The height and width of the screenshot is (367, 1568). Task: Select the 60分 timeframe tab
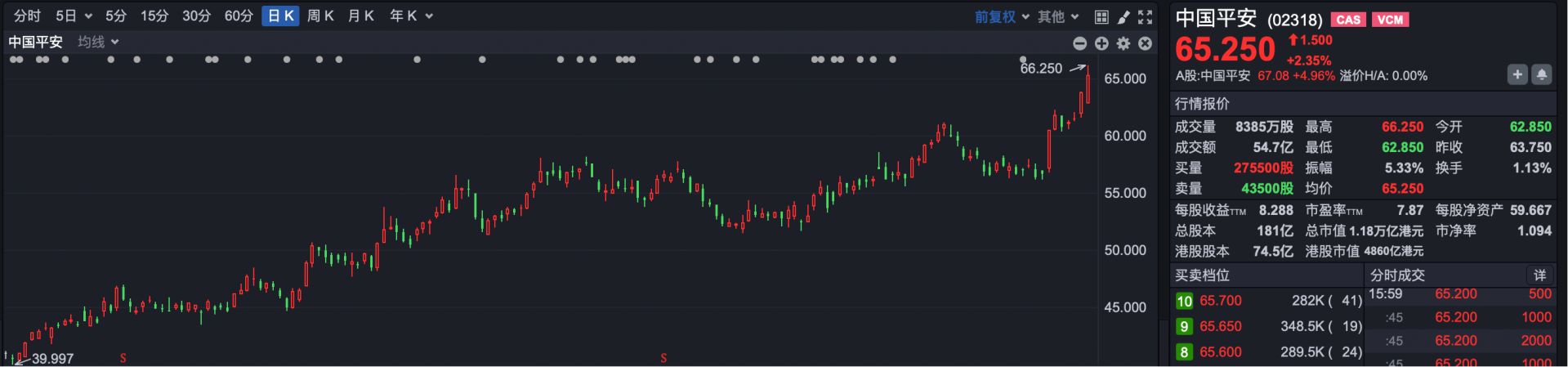(239, 16)
